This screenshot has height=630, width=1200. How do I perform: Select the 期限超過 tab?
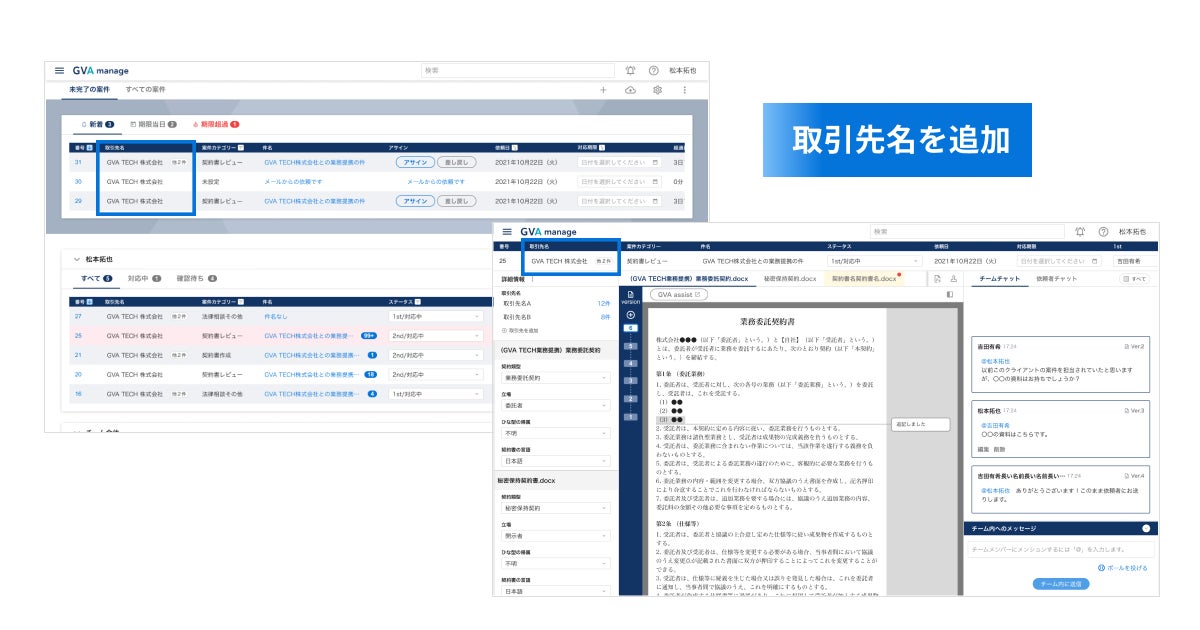click(216, 124)
